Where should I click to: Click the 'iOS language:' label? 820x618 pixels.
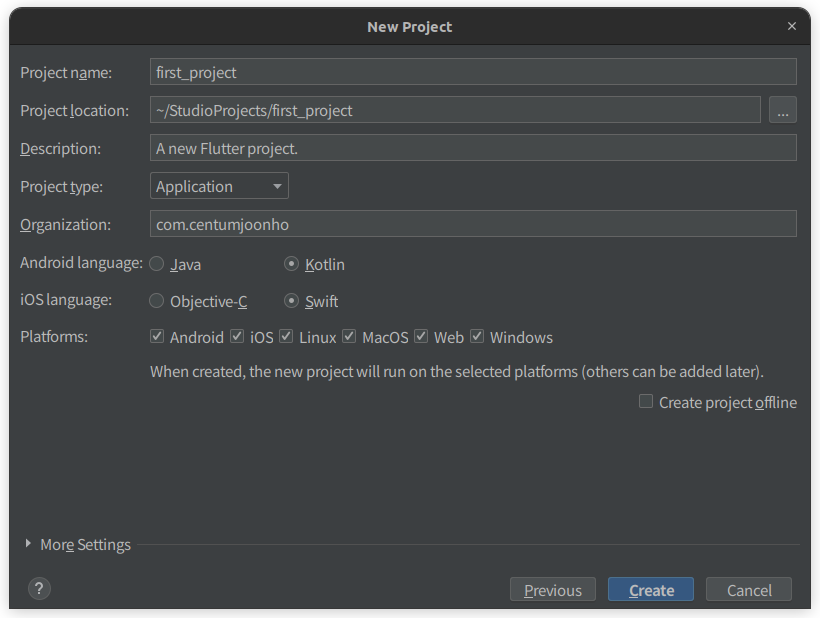coord(66,300)
